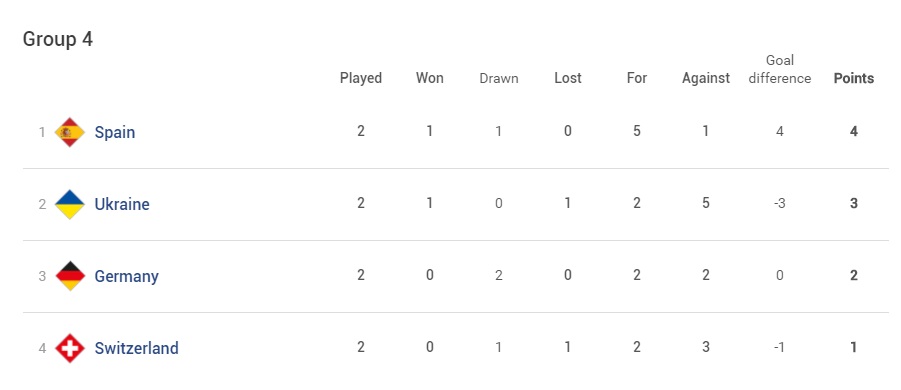Select Germany's rank number 3

tap(42, 276)
